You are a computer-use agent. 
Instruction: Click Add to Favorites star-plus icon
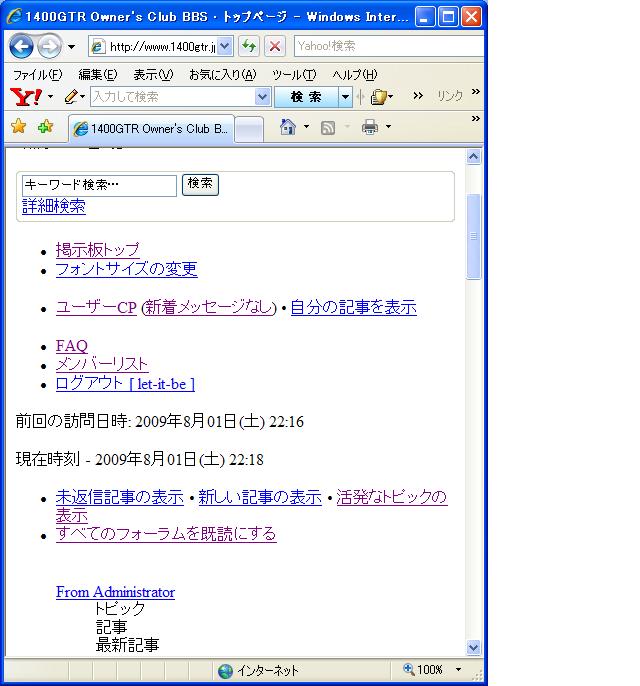coord(45,127)
